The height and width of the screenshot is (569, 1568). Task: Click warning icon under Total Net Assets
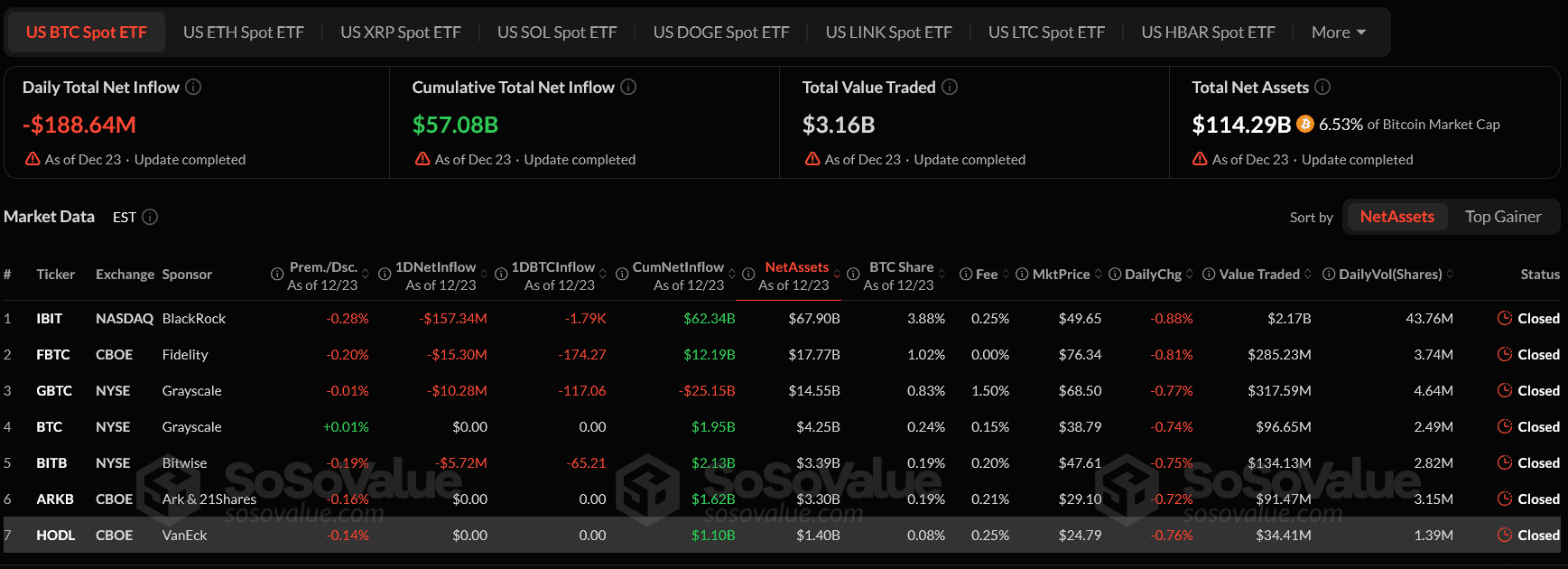click(x=1200, y=159)
